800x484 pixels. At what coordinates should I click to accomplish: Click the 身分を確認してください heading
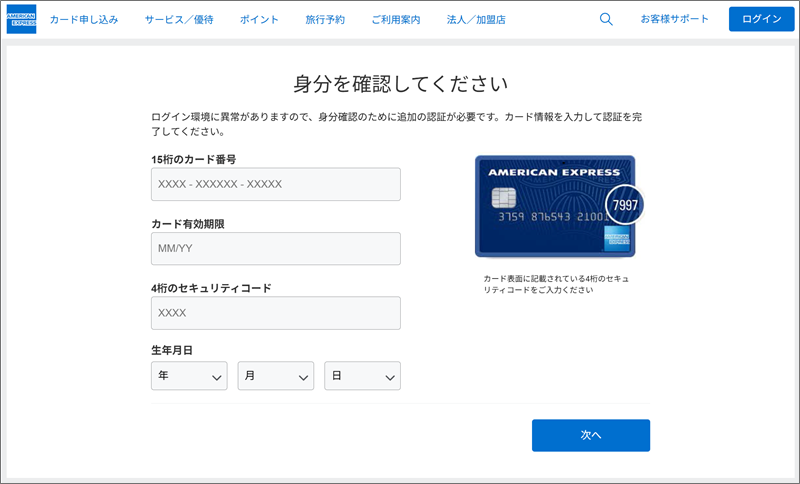click(401, 84)
